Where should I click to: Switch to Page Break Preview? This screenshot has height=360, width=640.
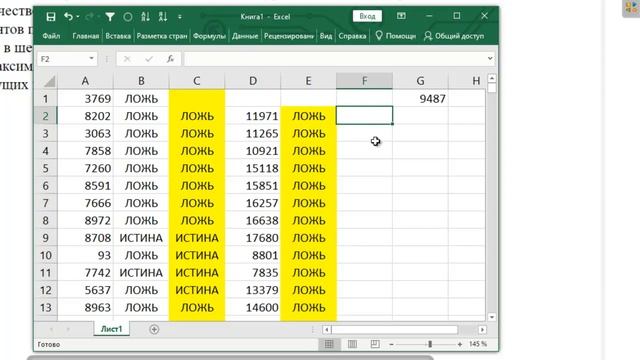(375, 344)
